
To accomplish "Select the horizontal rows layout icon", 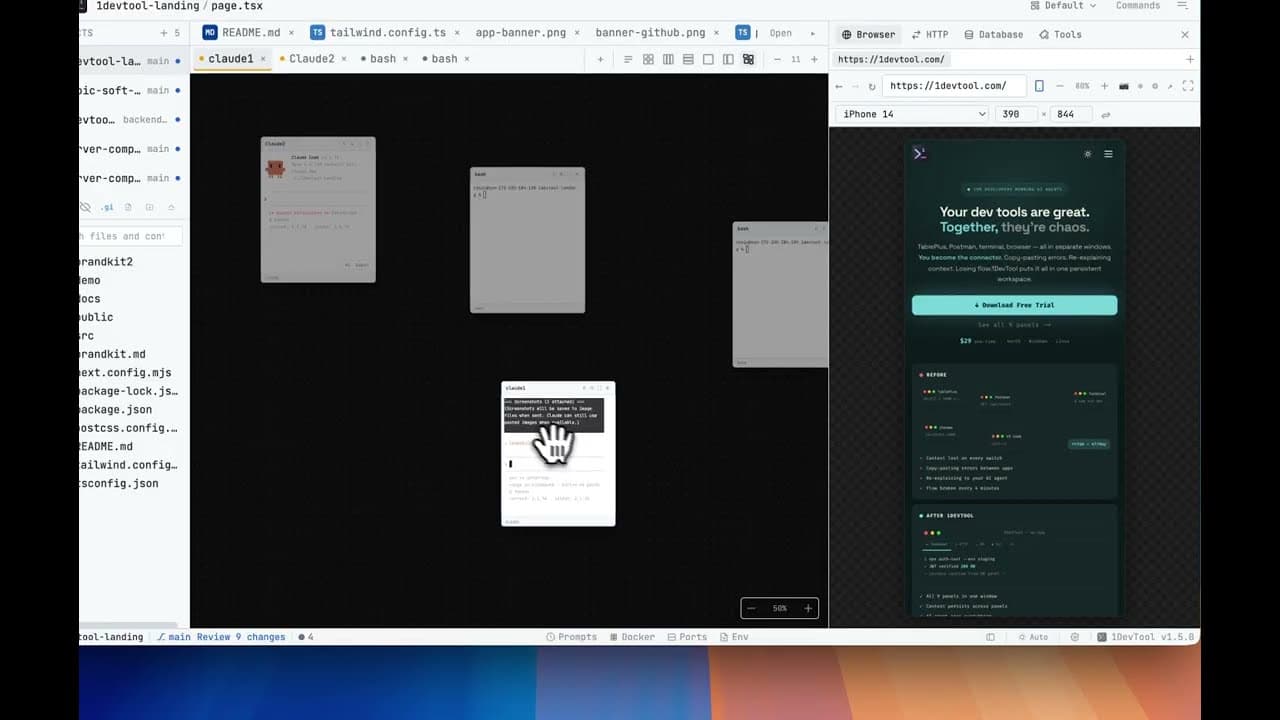I will pyautogui.click(x=688, y=59).
